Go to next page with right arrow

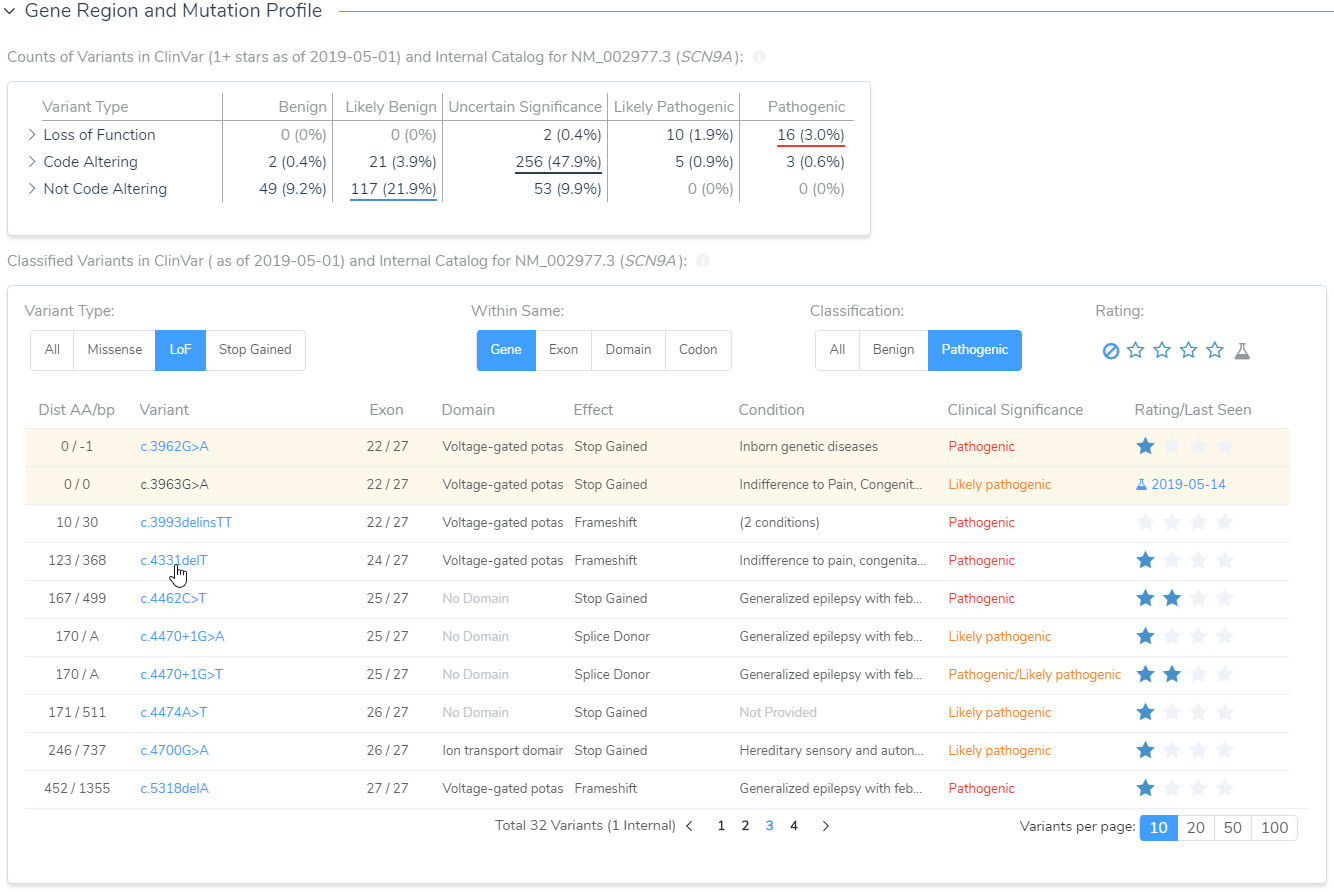pyautogui.click(x=825, y=826)
